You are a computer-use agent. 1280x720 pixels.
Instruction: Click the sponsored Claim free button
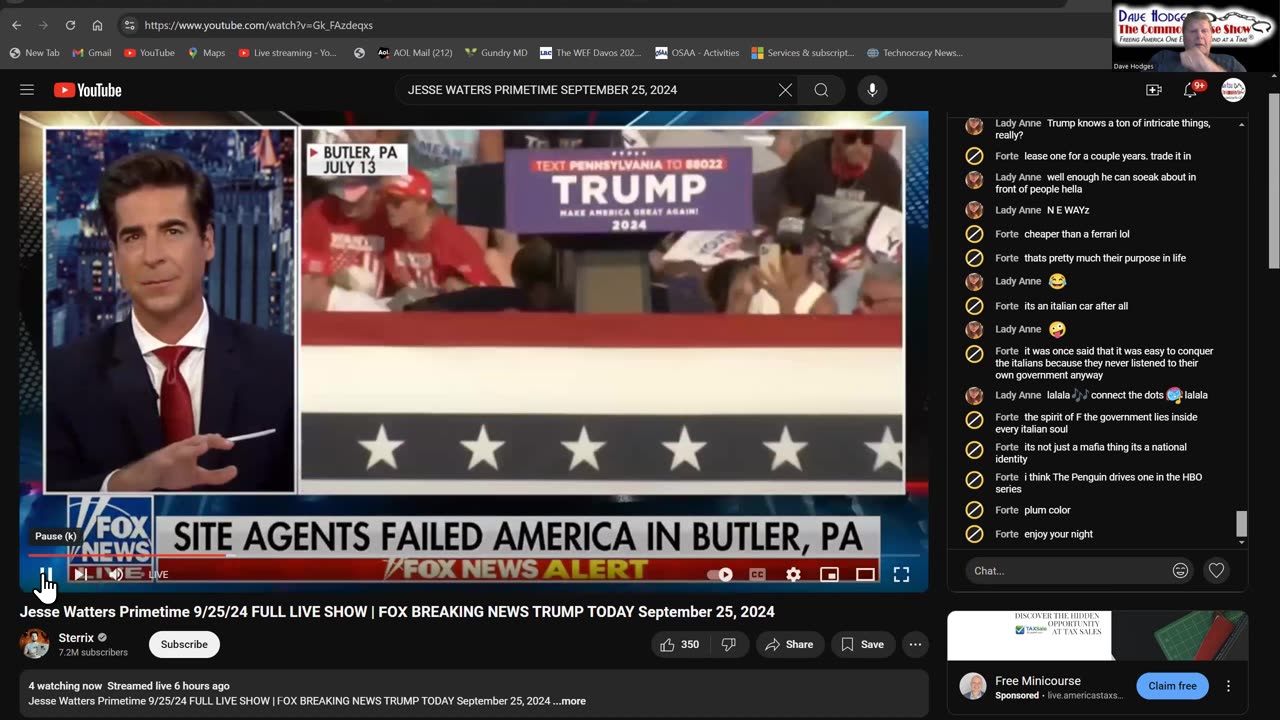1172,686
